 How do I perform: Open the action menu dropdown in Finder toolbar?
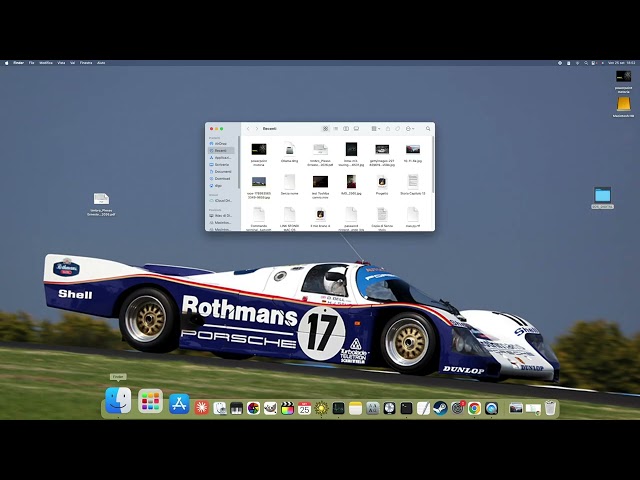410,129
